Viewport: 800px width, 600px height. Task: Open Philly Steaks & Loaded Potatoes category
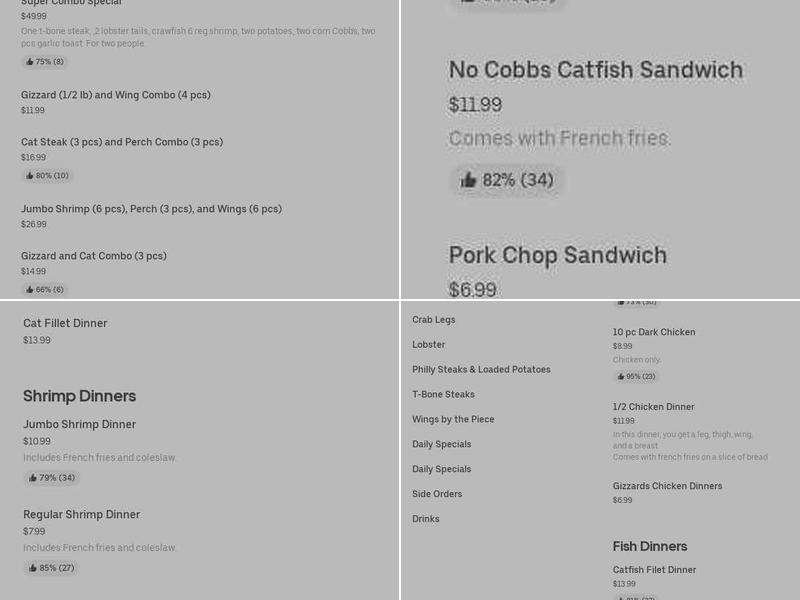[x=481, y=369]
